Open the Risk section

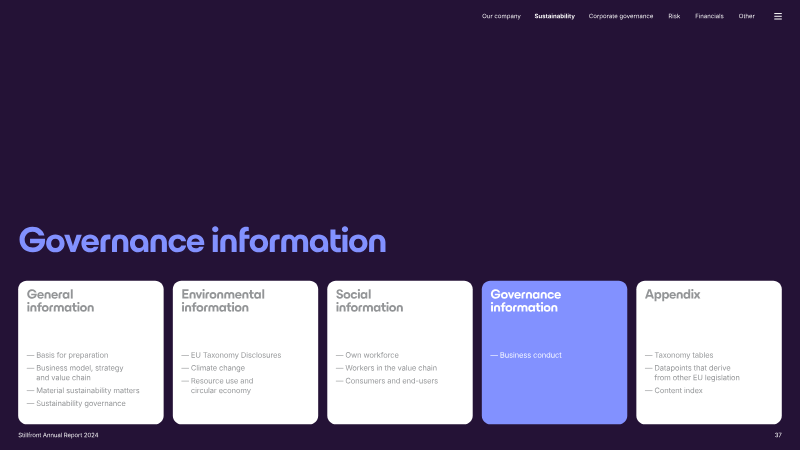674,16
